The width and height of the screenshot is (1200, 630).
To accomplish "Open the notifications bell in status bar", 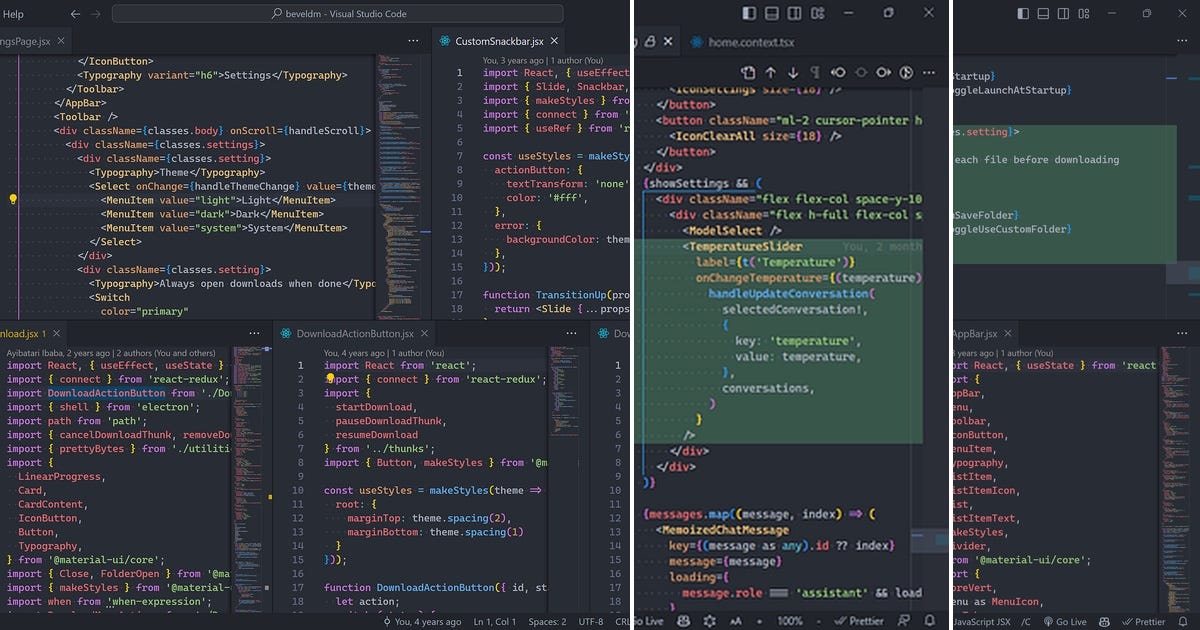I will pyautogui.click(x=928, y=621).
